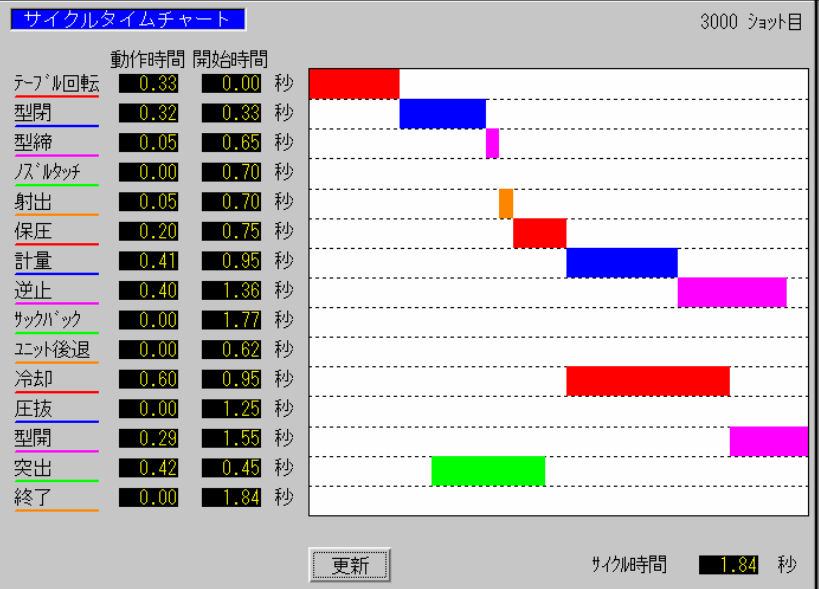
Task: Select 突出 operation time 0.42
Action: [148, 468]
